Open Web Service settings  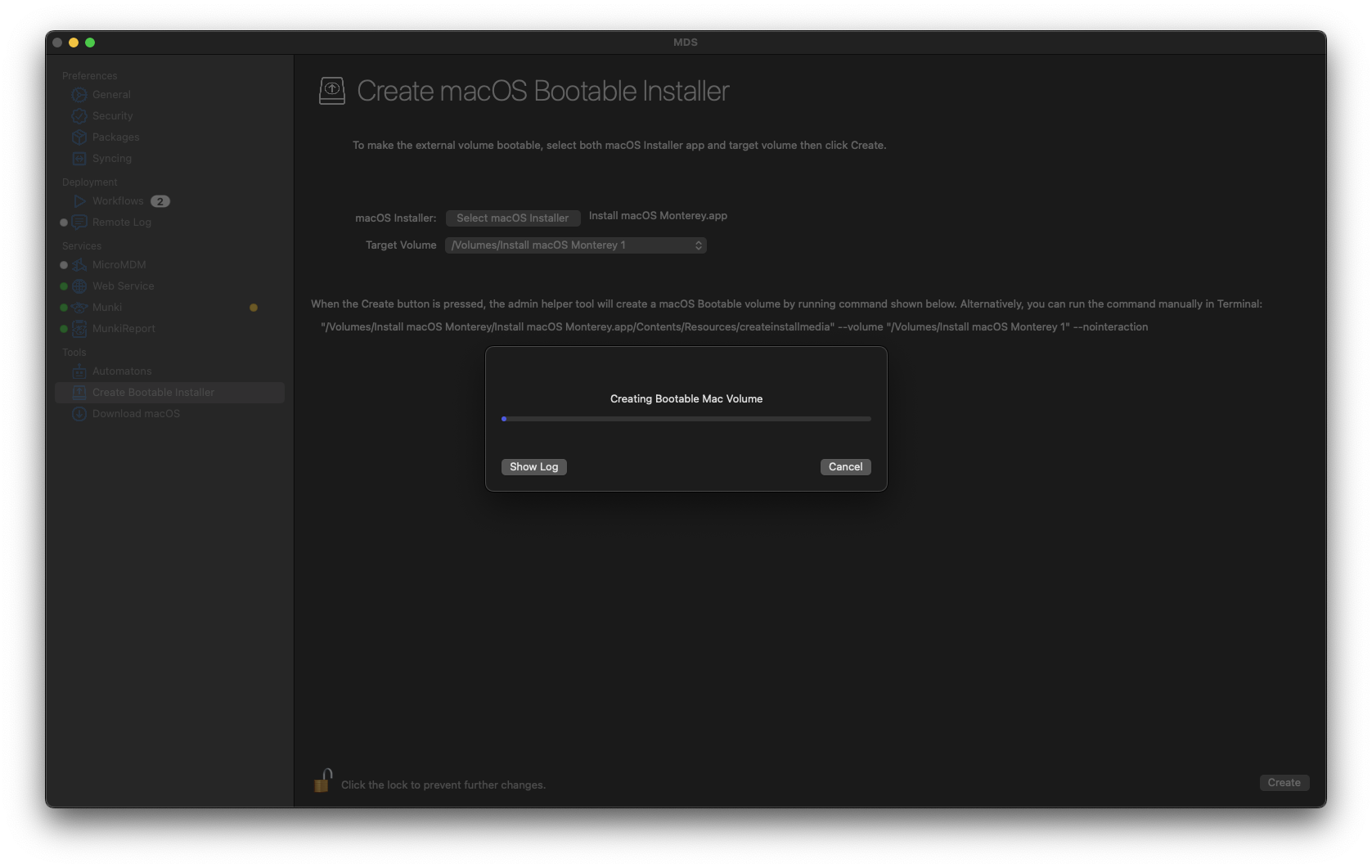click(123, 286)
